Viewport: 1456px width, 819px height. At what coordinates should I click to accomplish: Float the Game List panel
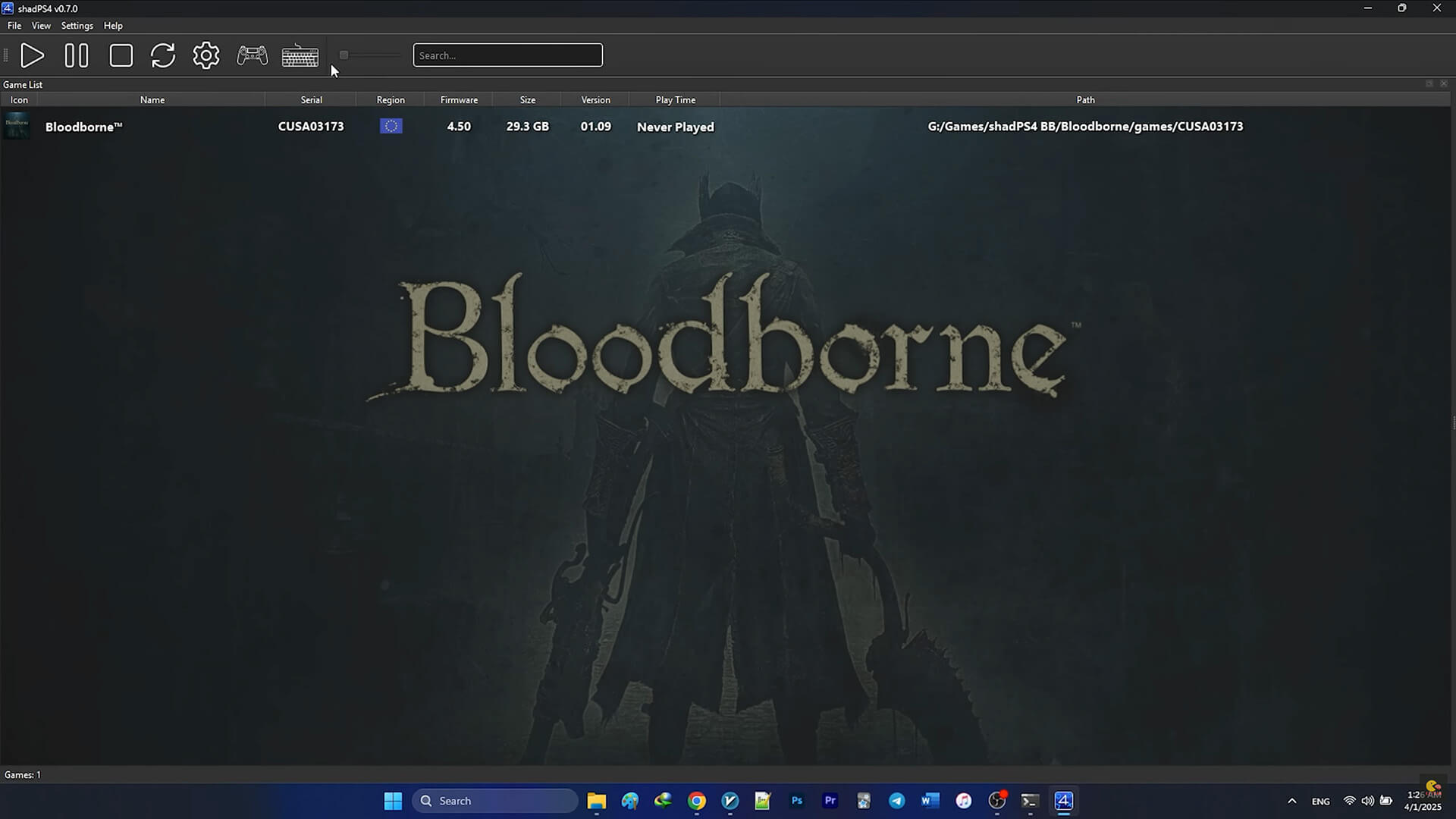[1429, 84]
